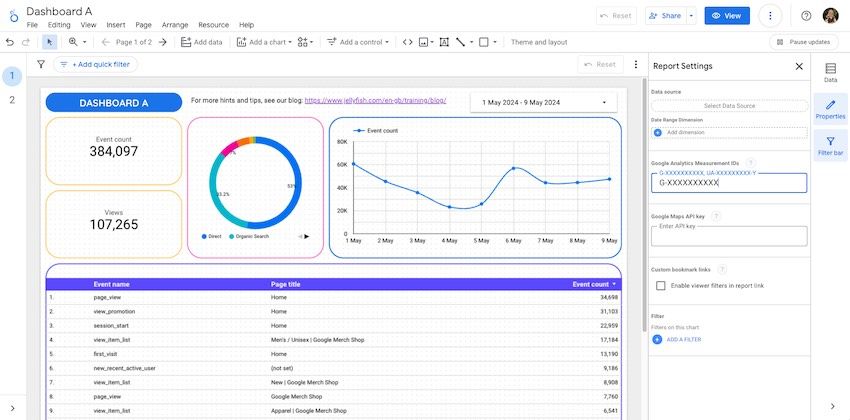Go to next page arrow

pos(162,42)
